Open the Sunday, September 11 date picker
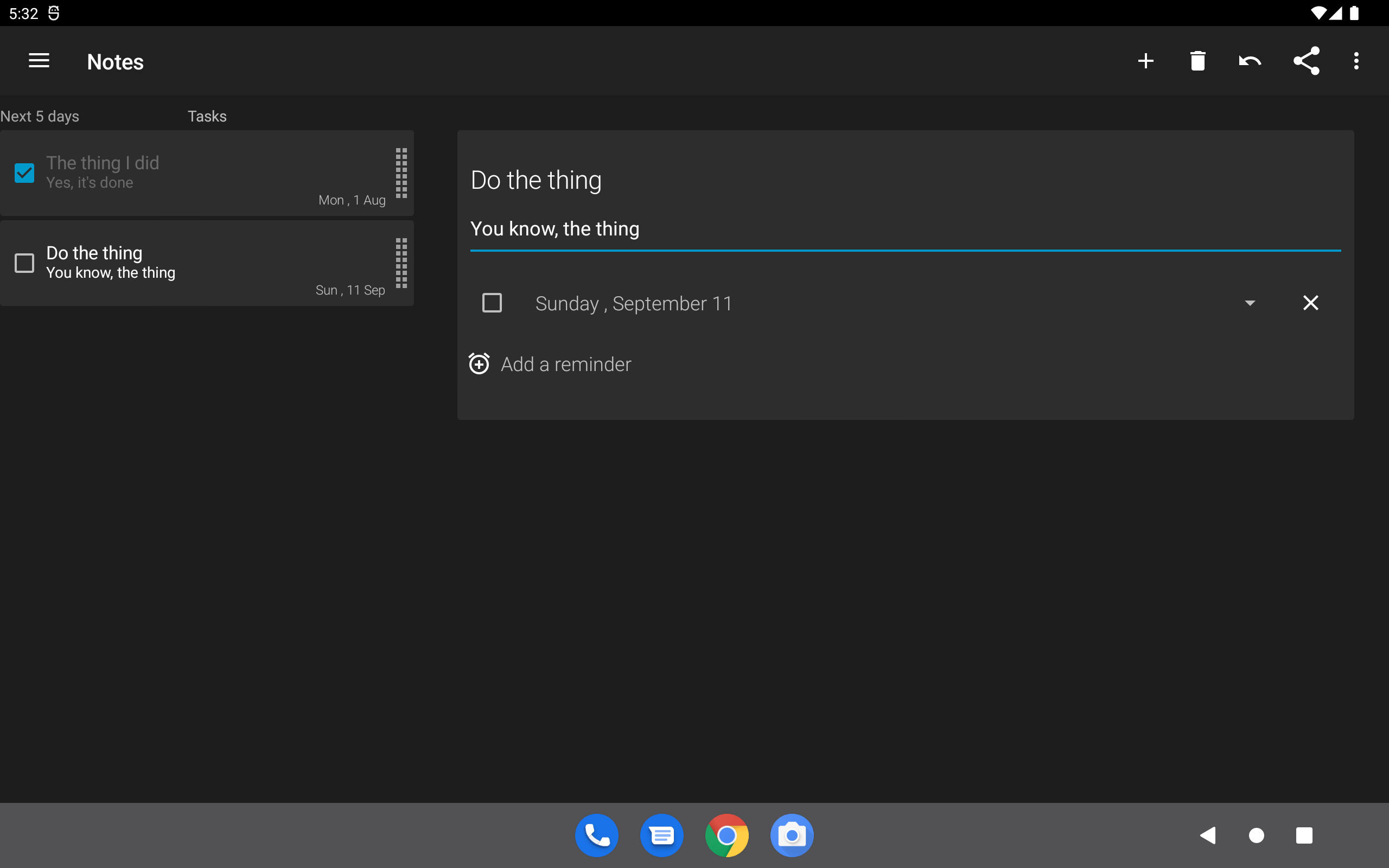The width and height of the screenshot is (1389, 868). [x=634, y=303]
